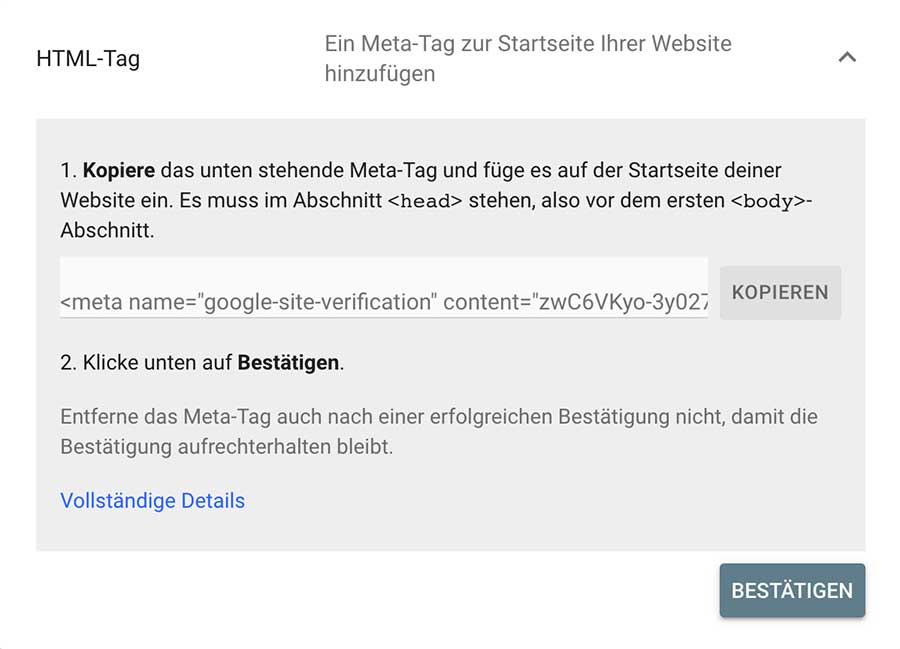The image size is (900, 649).
Task: Click the 'Bestätigung aufrechterhalten bleibt' text line
Action: point(227,446)
